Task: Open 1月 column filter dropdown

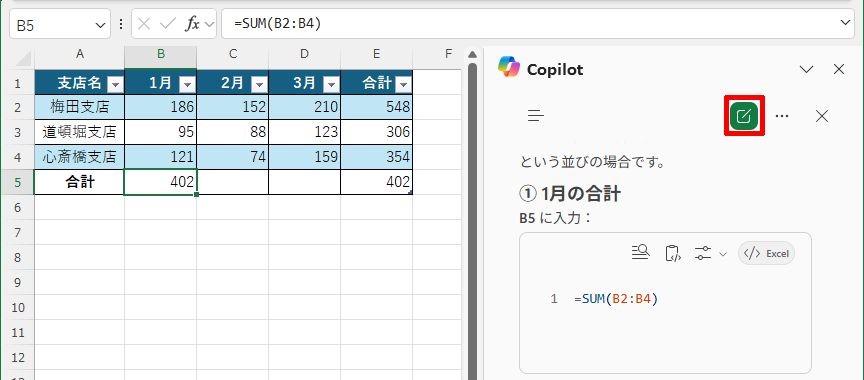Action: (x=188, y=84)
